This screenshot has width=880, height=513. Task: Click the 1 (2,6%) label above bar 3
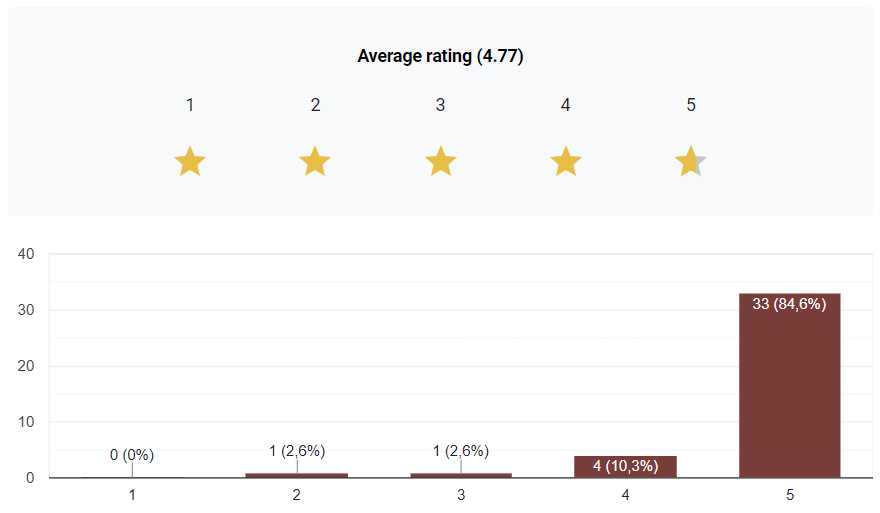461,451
